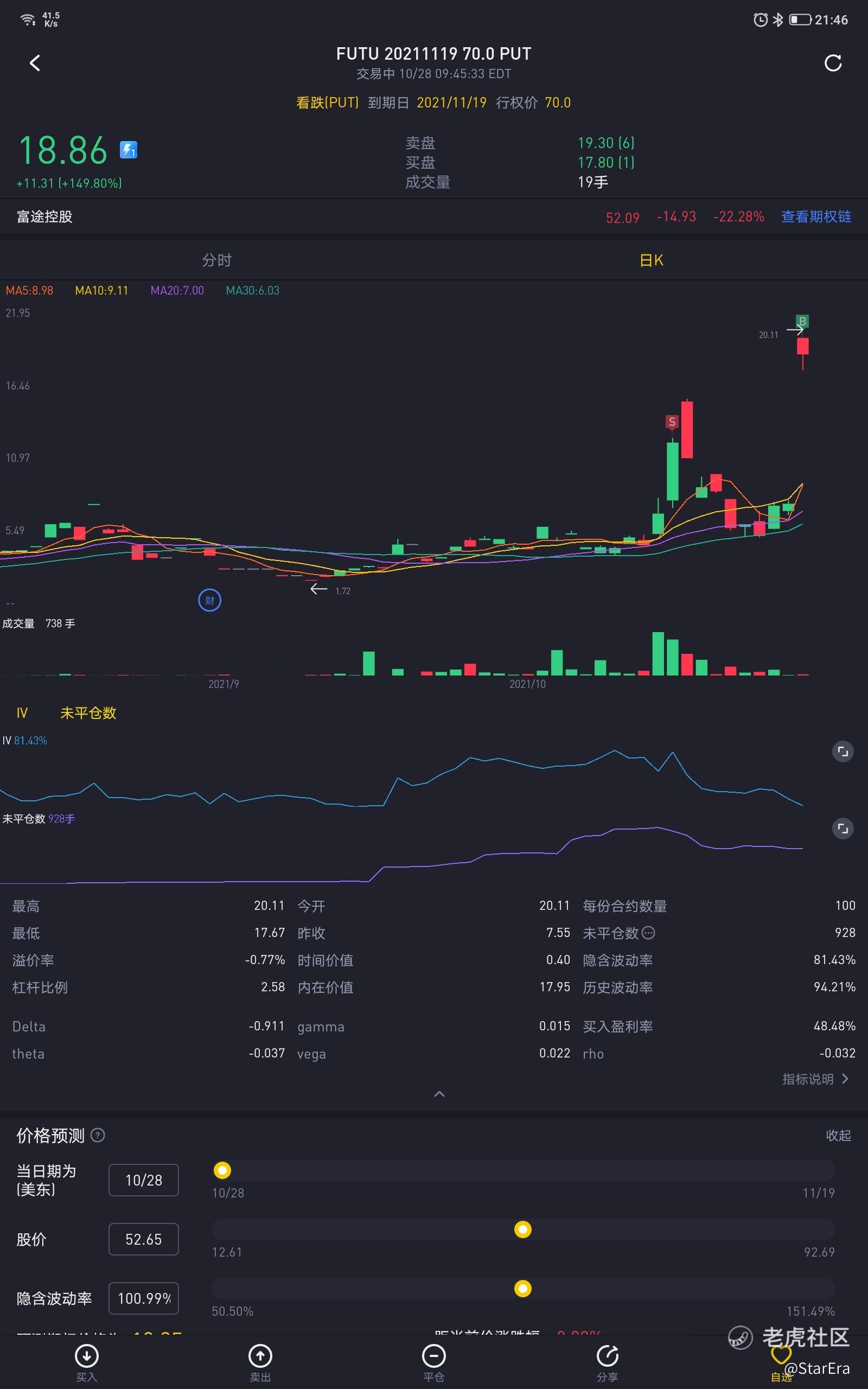868x1389 pixels.
Task: Open 指标说明 indicator explanation
Action: [815, 1079]
